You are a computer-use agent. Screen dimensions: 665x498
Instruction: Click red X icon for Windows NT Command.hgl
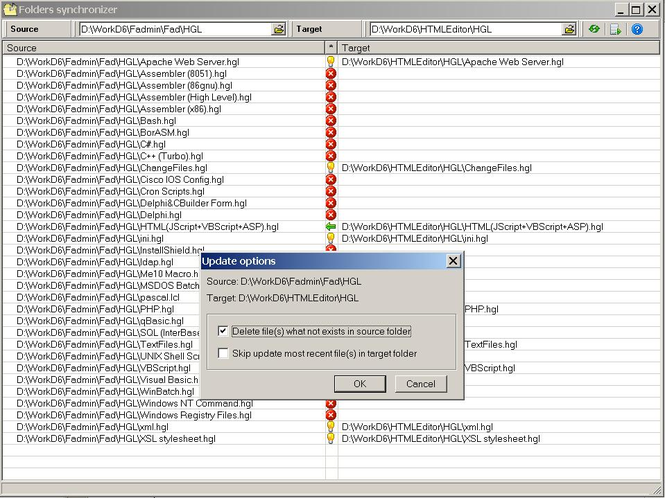point(331,403)
